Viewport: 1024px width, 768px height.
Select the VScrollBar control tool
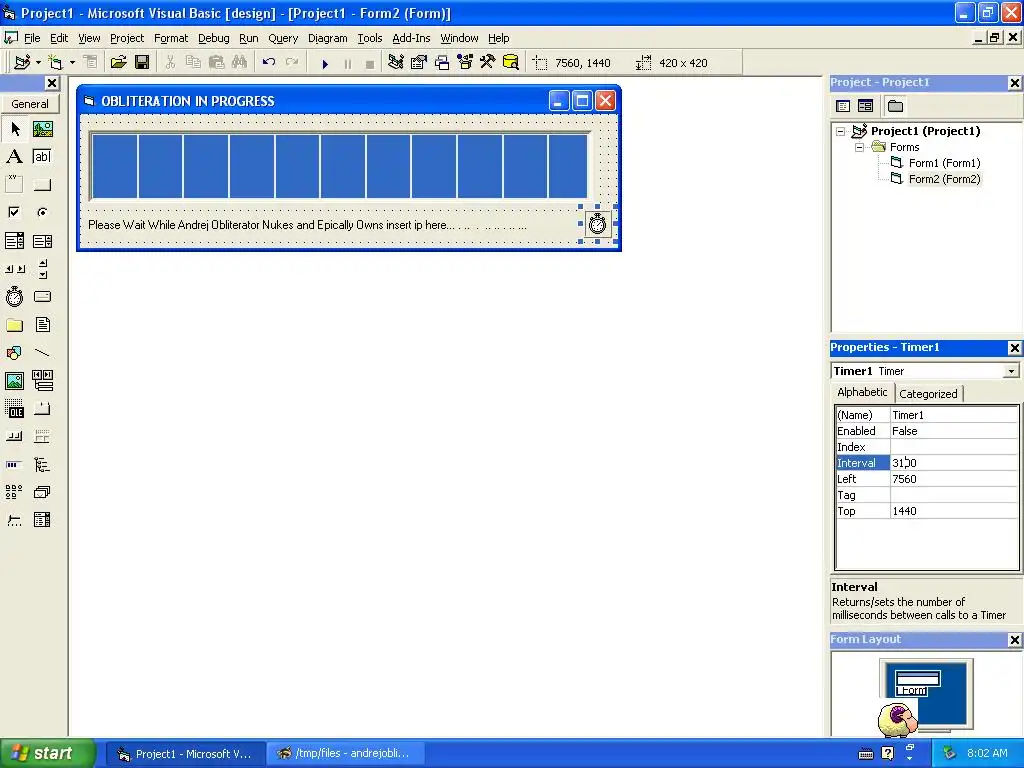pyautogui.click(x=42, y=268)
